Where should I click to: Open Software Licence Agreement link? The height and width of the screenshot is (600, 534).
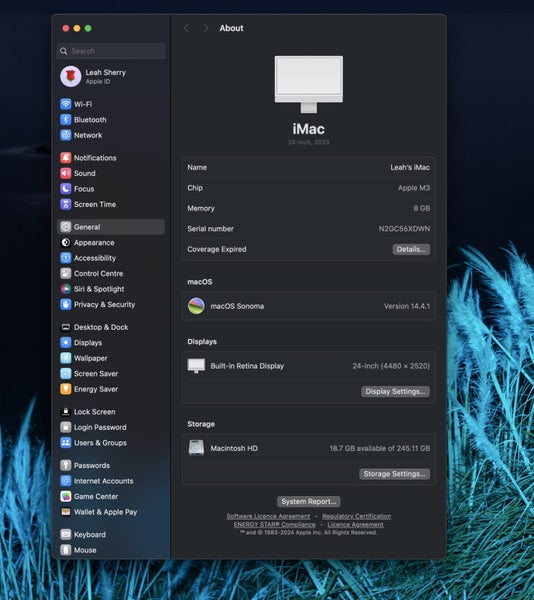(268, 516)
